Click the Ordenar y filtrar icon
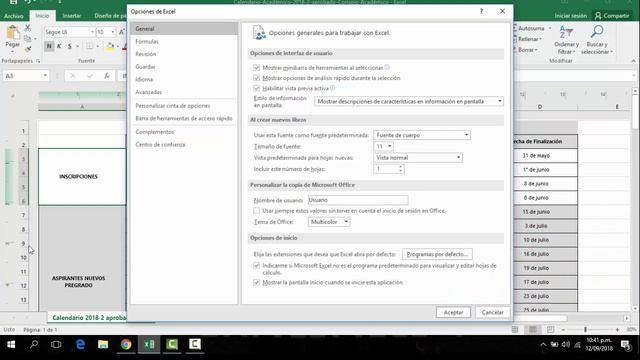This screenshot has height=360, width=640. click(566, 32)
